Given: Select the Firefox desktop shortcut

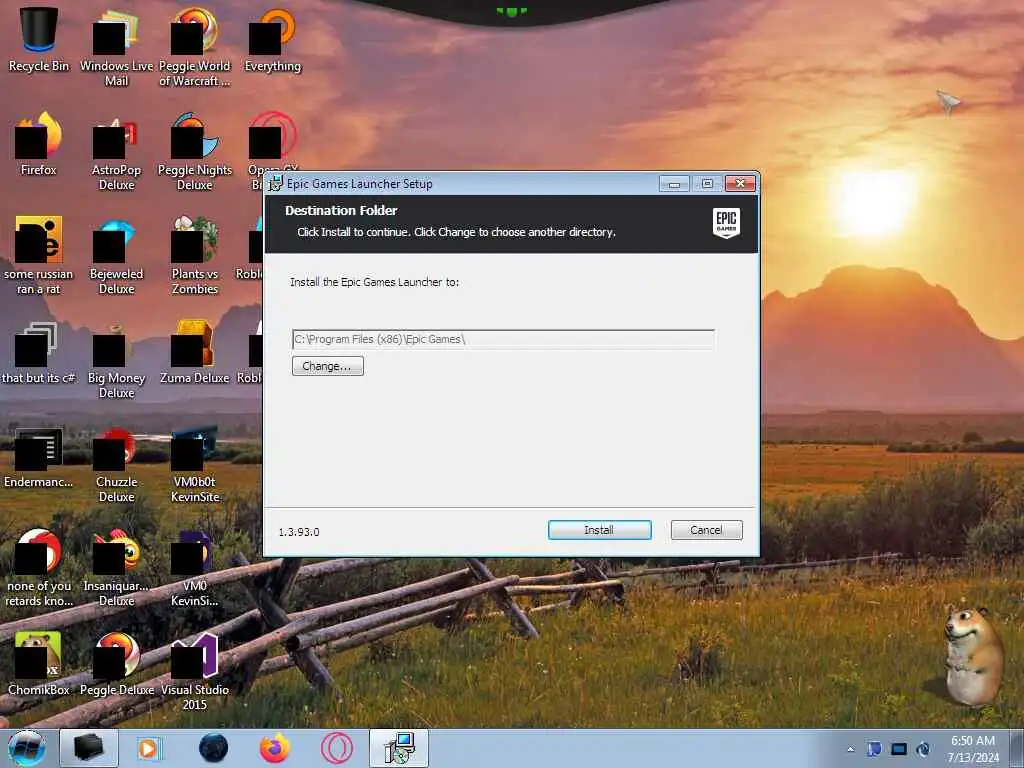Looking at the screenshot, I should coord(39,144).
